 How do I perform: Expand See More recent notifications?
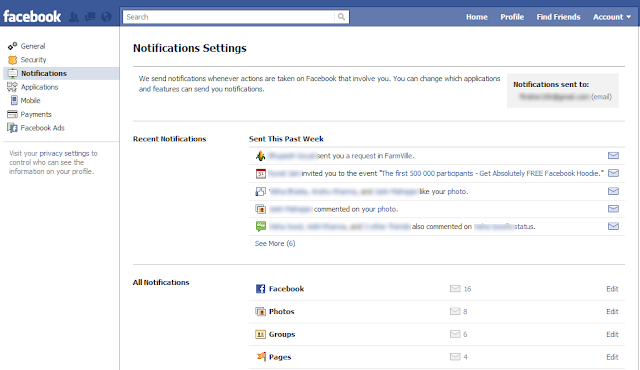[275, 244]
